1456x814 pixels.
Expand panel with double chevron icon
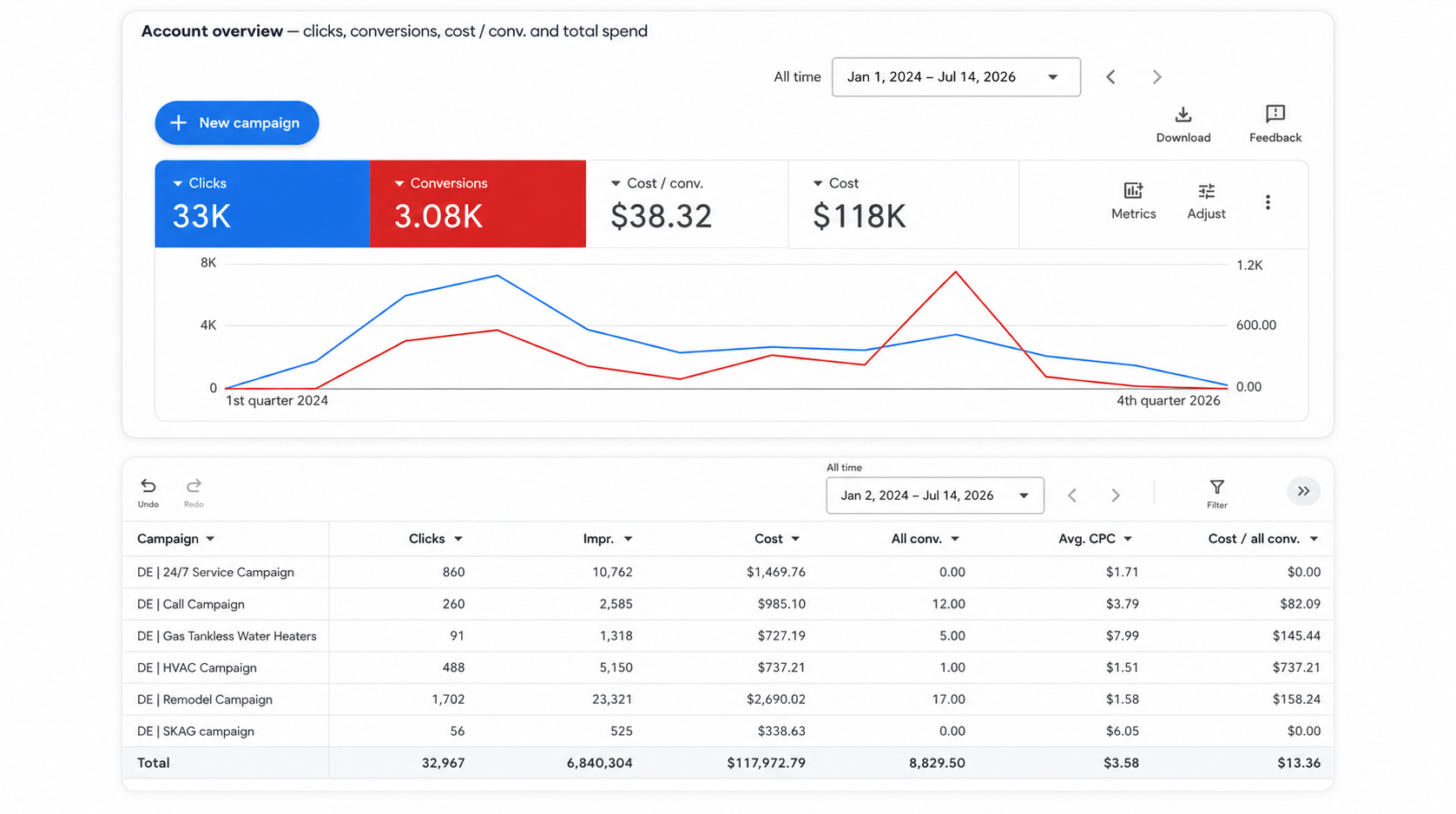(x=1303, y=491)
